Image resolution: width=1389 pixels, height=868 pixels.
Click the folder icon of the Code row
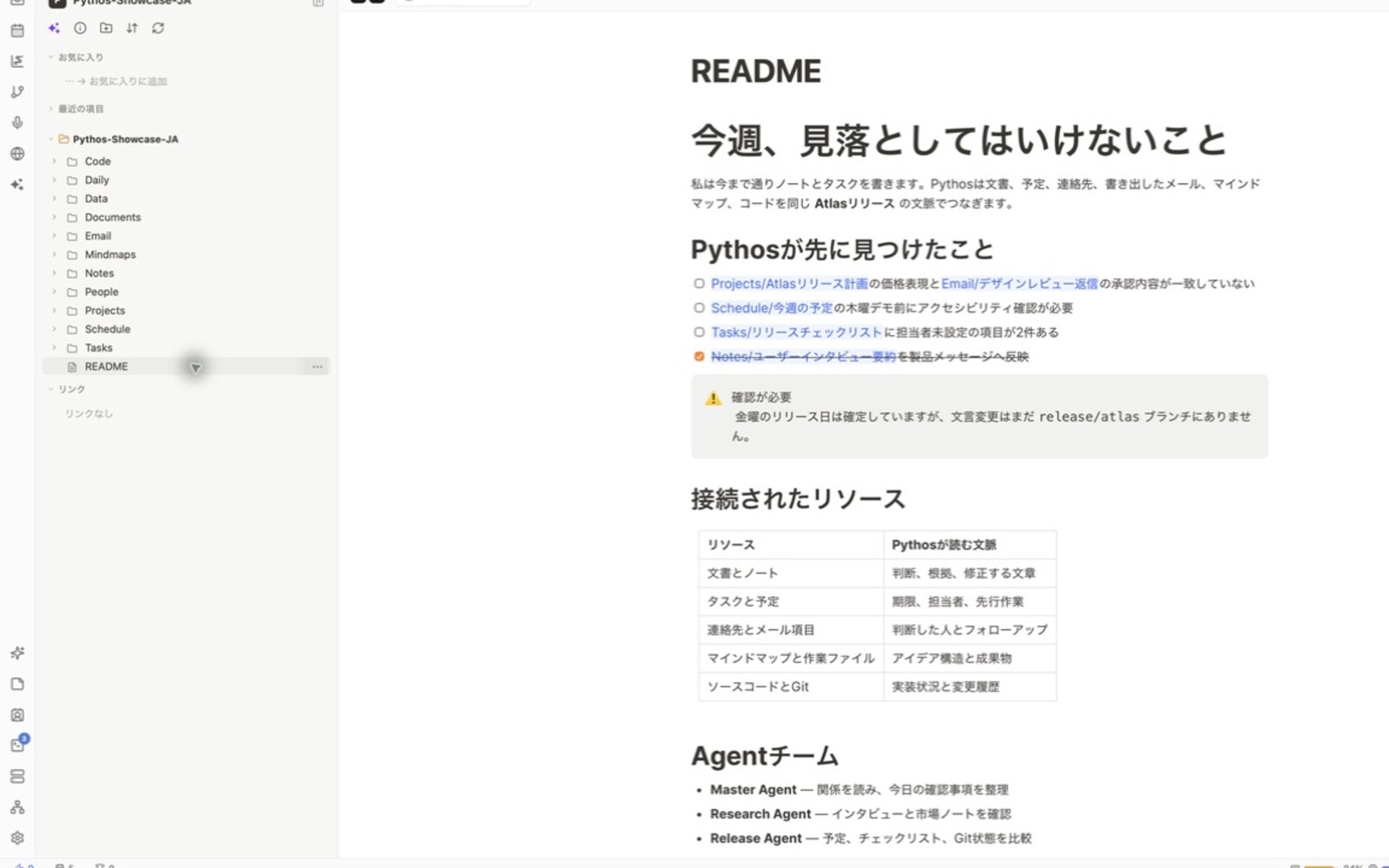click(x=72, y=161)
